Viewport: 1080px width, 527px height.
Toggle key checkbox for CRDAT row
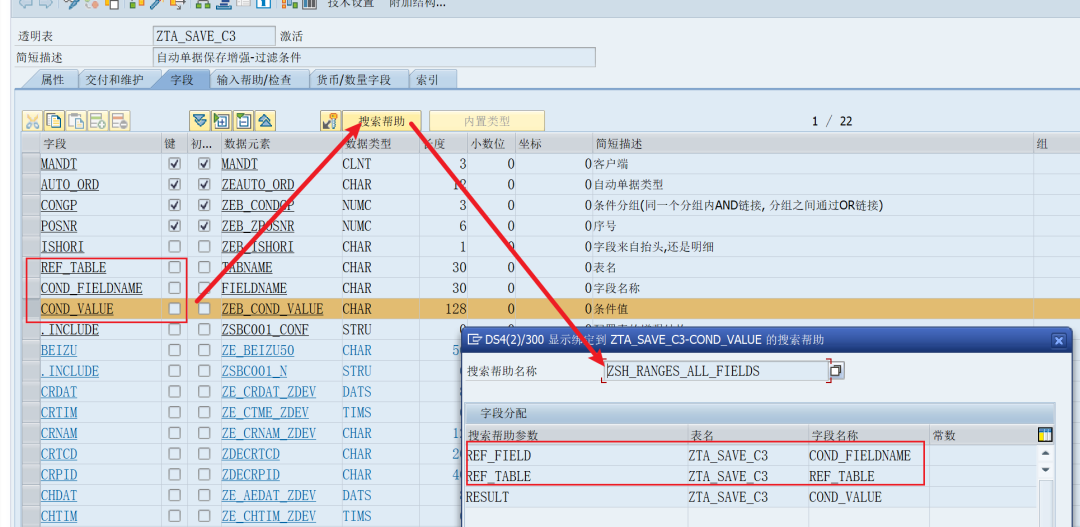[175, 391]
